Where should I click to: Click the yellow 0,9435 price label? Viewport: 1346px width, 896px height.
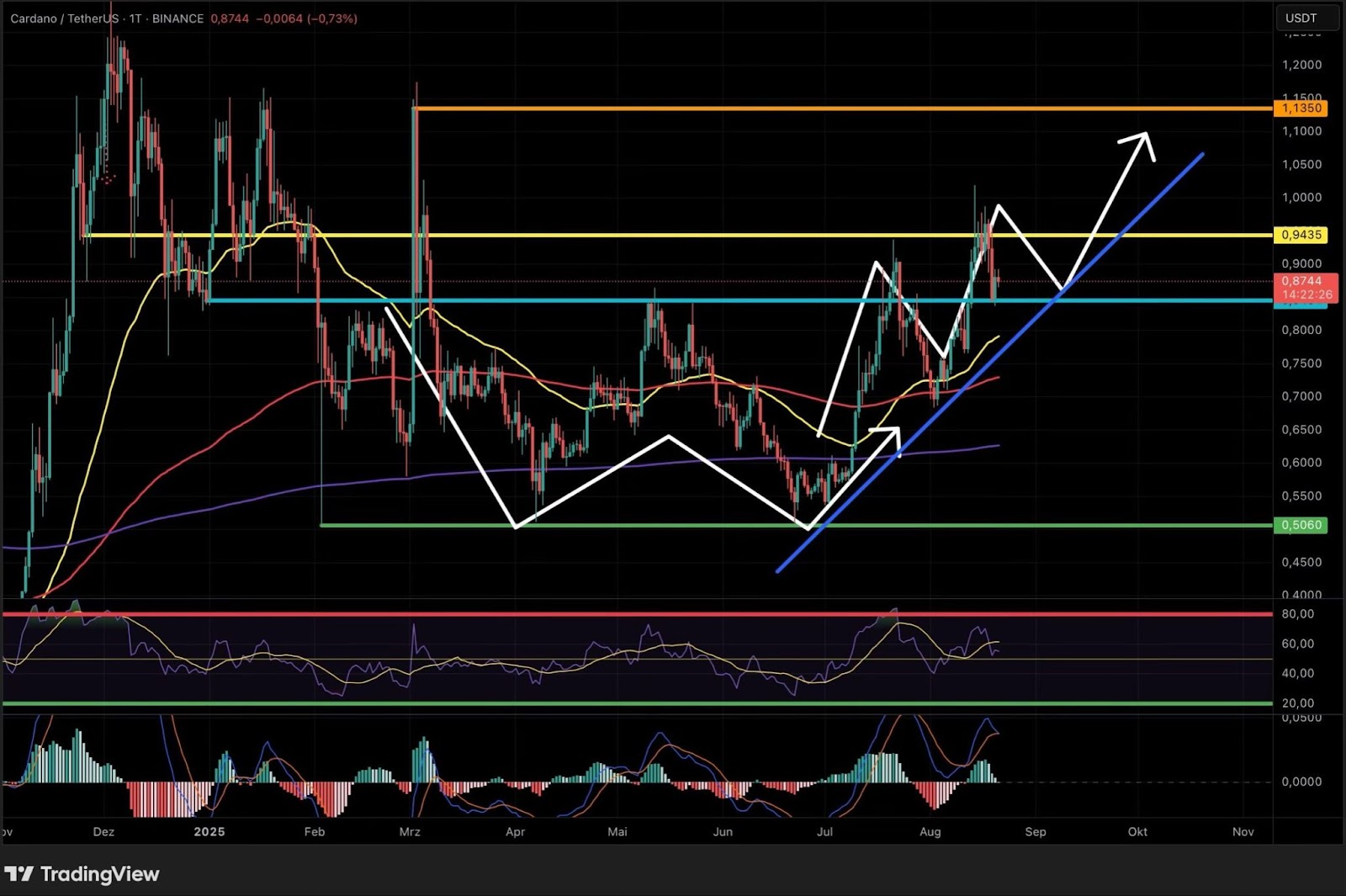(x=1301, y=235)
